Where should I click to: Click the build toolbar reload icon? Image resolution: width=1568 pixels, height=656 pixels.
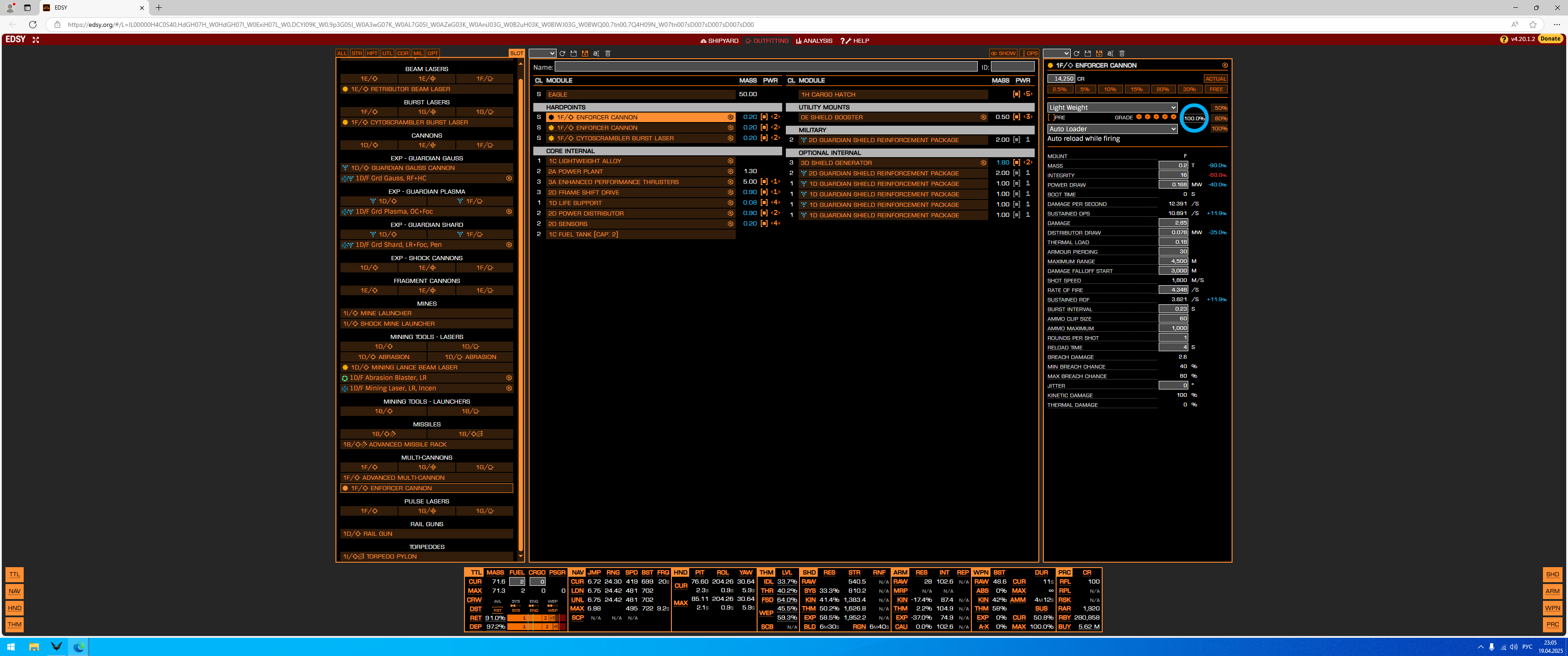[562, 54]
